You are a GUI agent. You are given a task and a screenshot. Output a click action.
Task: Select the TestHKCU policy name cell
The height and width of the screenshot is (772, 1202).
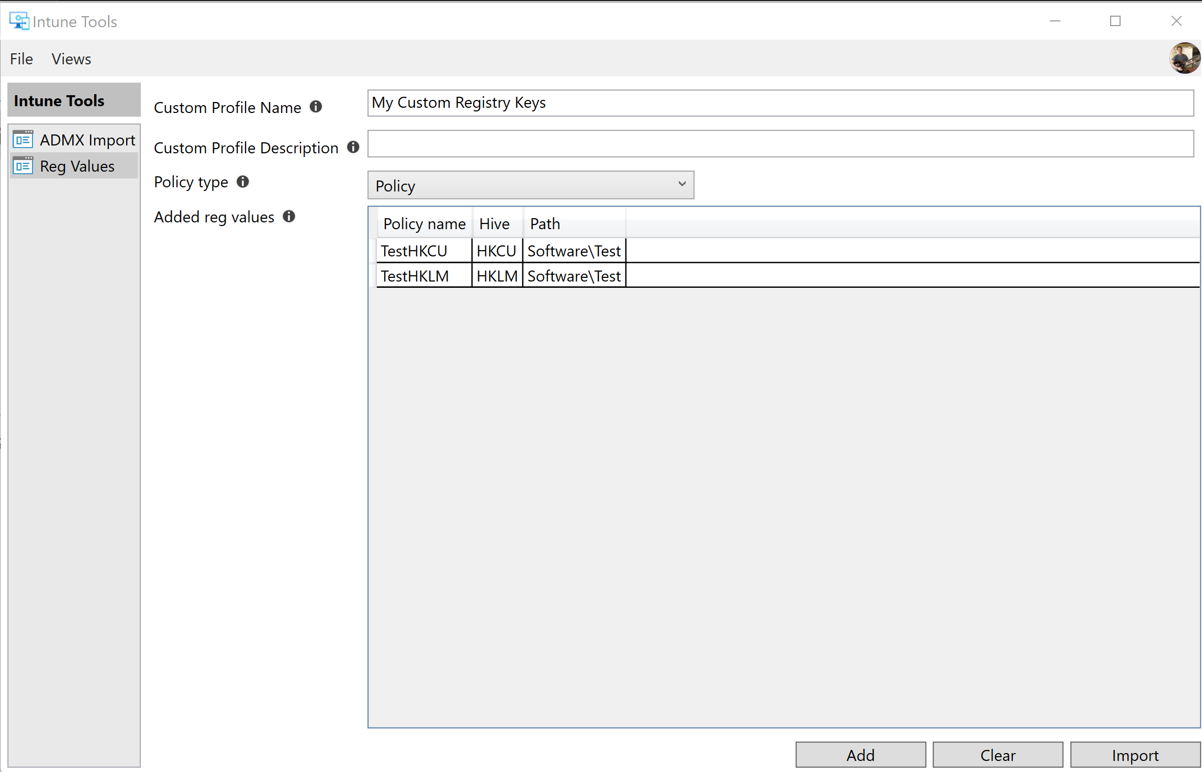[x=424, y=250]
